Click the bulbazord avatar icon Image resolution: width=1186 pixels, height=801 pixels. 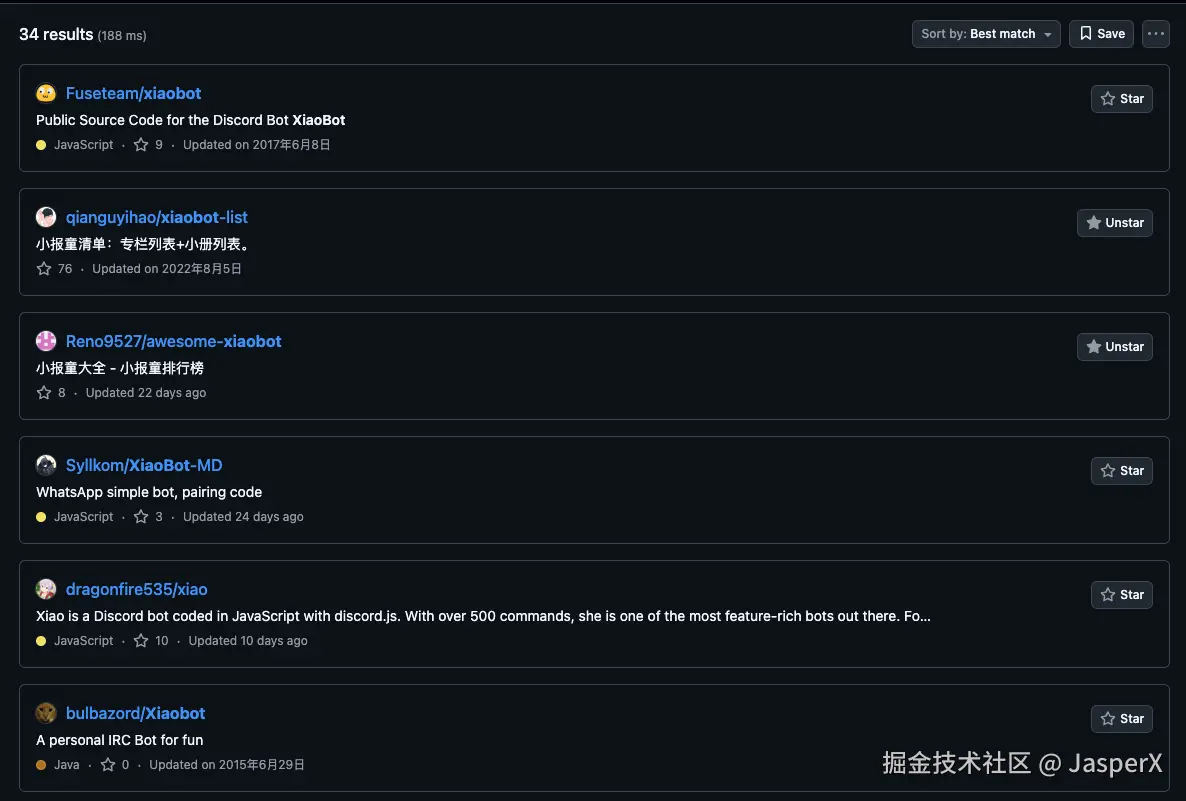pyautogui.click(x=46, y=712)
